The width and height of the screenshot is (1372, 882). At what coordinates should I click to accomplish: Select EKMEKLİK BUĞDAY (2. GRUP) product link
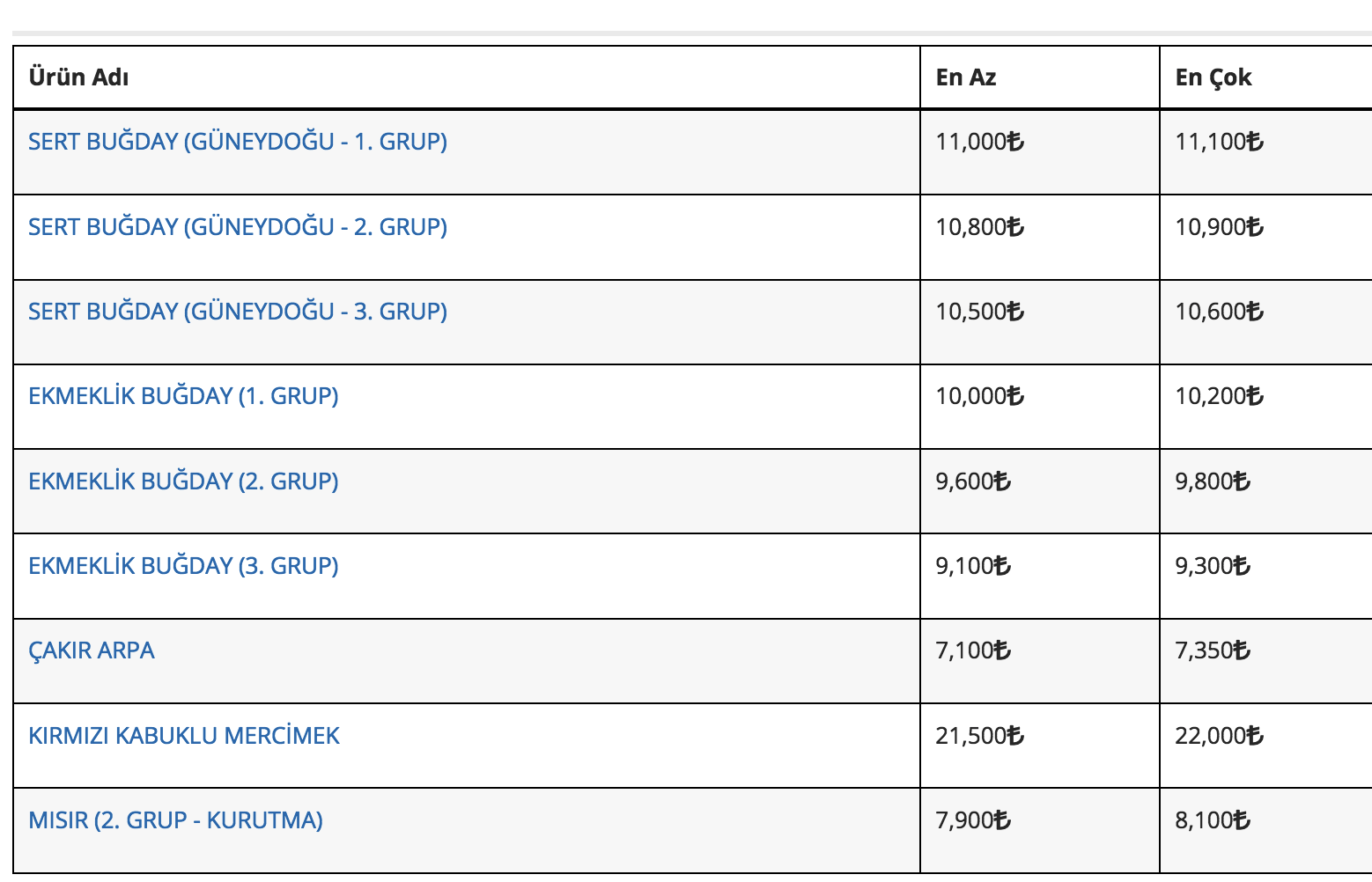[183, 481]
